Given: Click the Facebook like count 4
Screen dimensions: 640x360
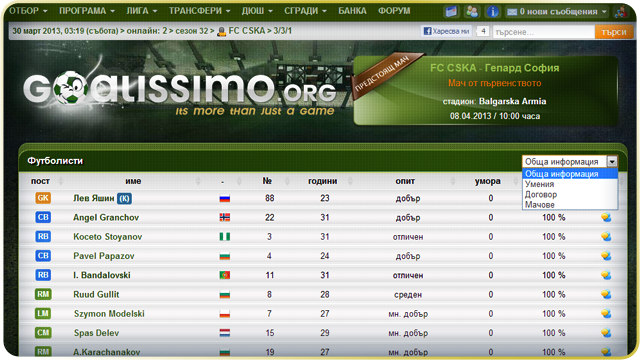Looking at the screenshot, I should [483, 31].
